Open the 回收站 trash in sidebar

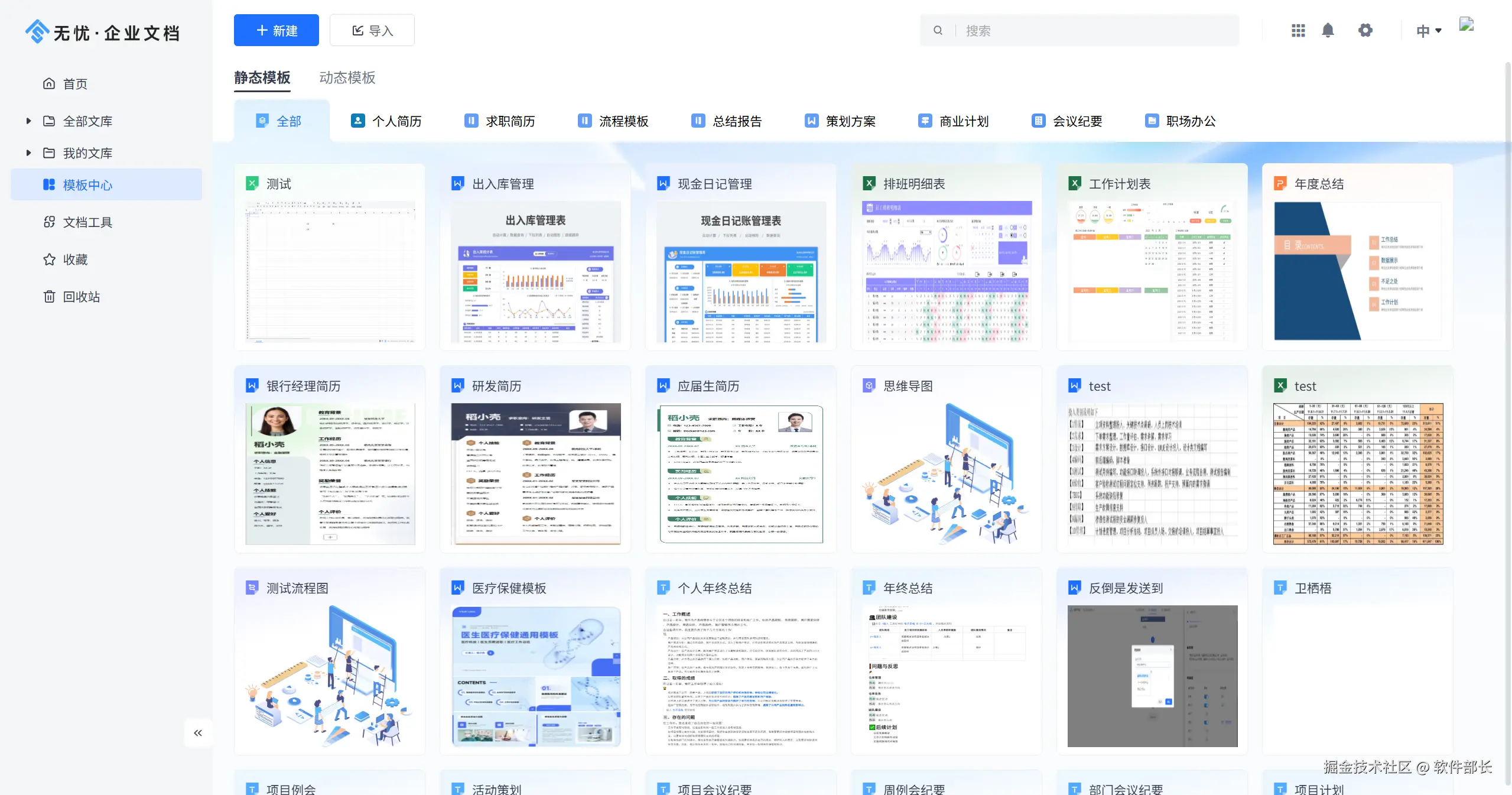[82, 297]
